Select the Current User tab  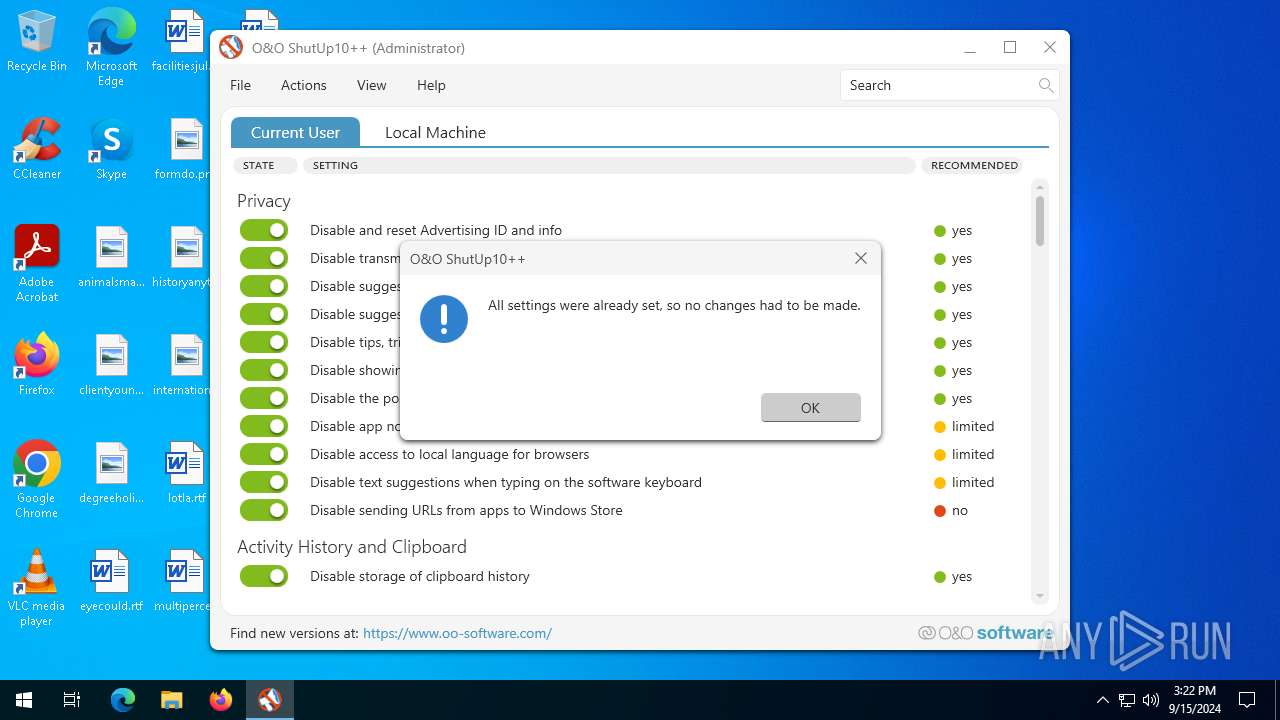[295, 132]
